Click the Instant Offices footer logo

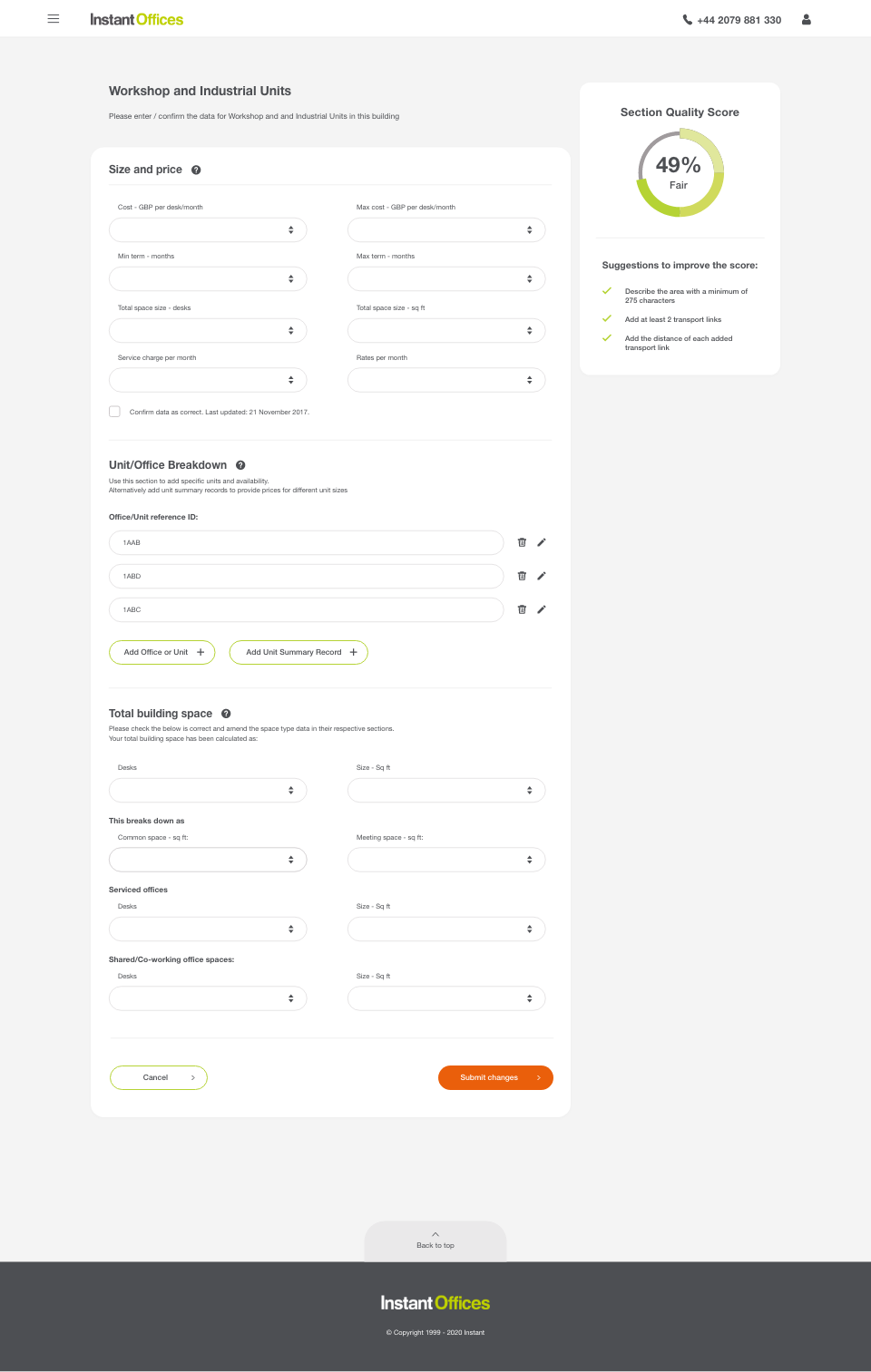(x=435, y=1303)
